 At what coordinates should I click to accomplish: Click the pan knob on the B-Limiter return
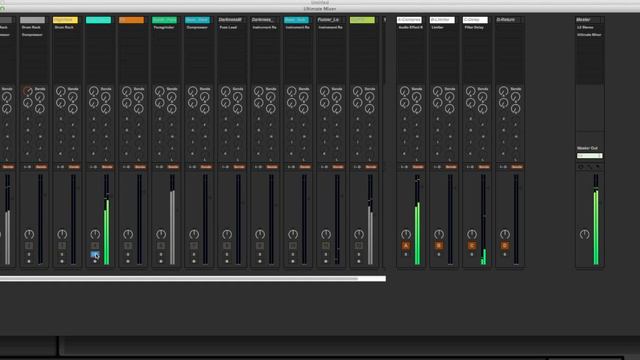(x=439, y=234)
